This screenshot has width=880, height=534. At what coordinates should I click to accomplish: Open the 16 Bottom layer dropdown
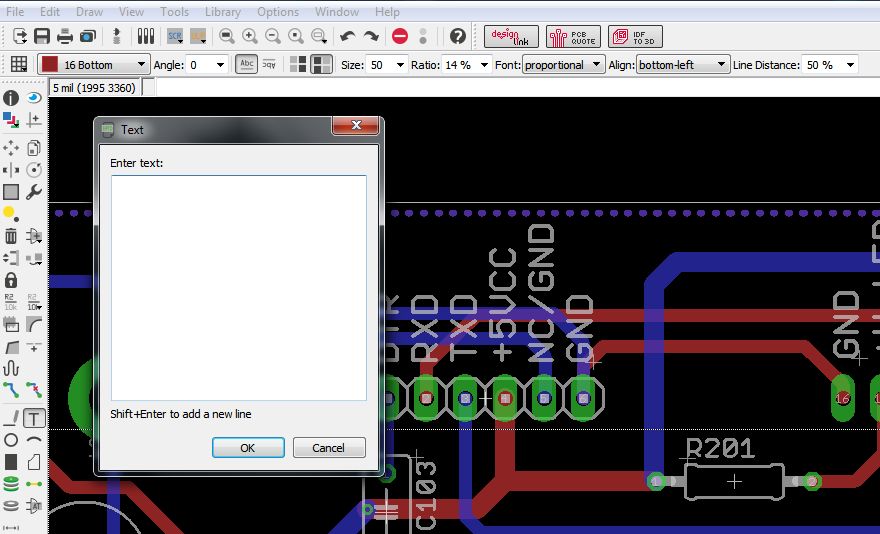click(93, 64)
